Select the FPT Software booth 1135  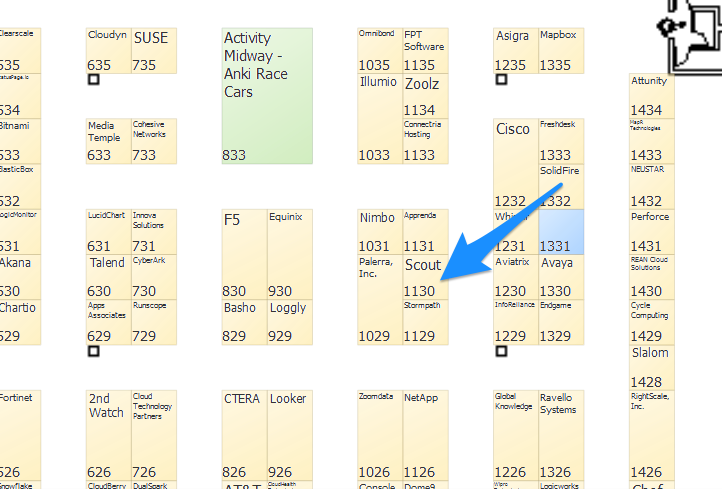coord(425,51)
